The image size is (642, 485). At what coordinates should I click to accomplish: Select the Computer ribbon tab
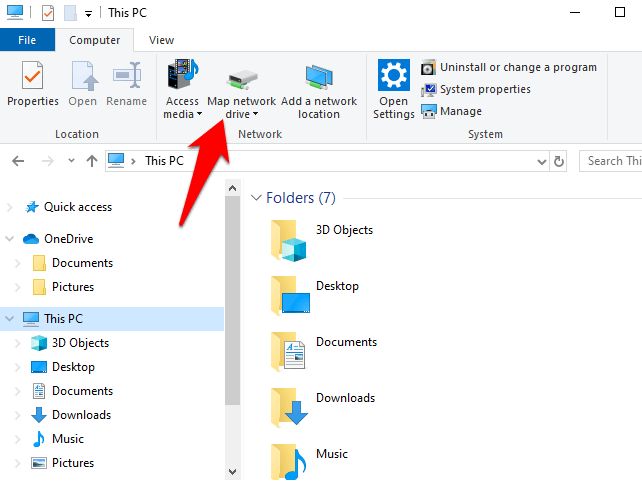tap(95, 40)
